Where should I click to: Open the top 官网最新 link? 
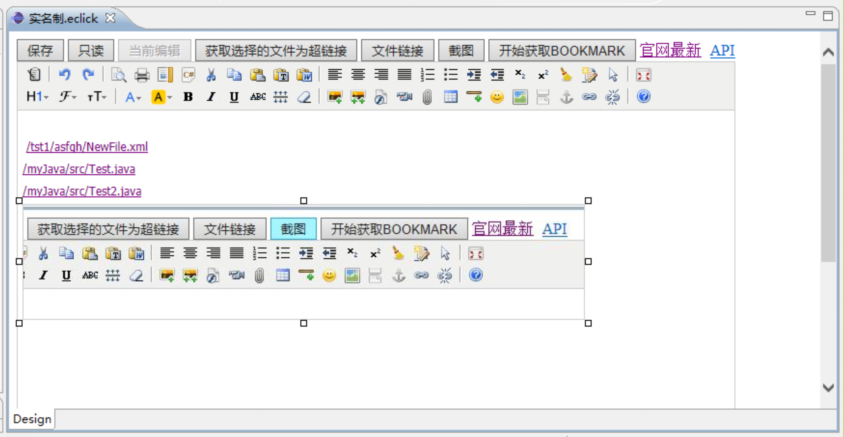670,51
